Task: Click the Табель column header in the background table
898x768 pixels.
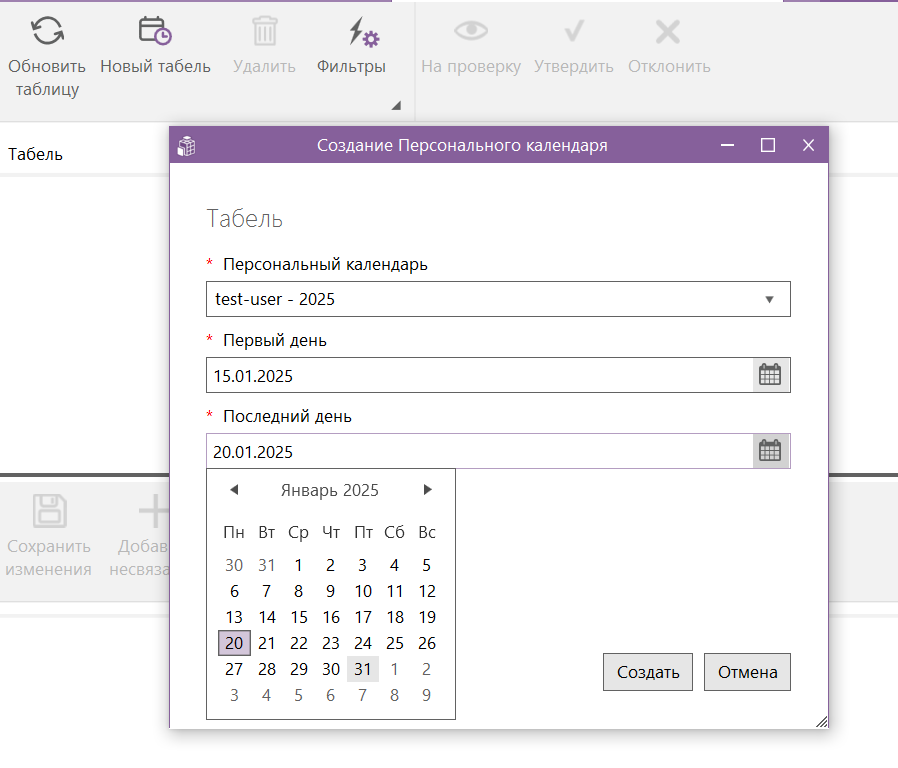Action: click(x=35, y=154)
